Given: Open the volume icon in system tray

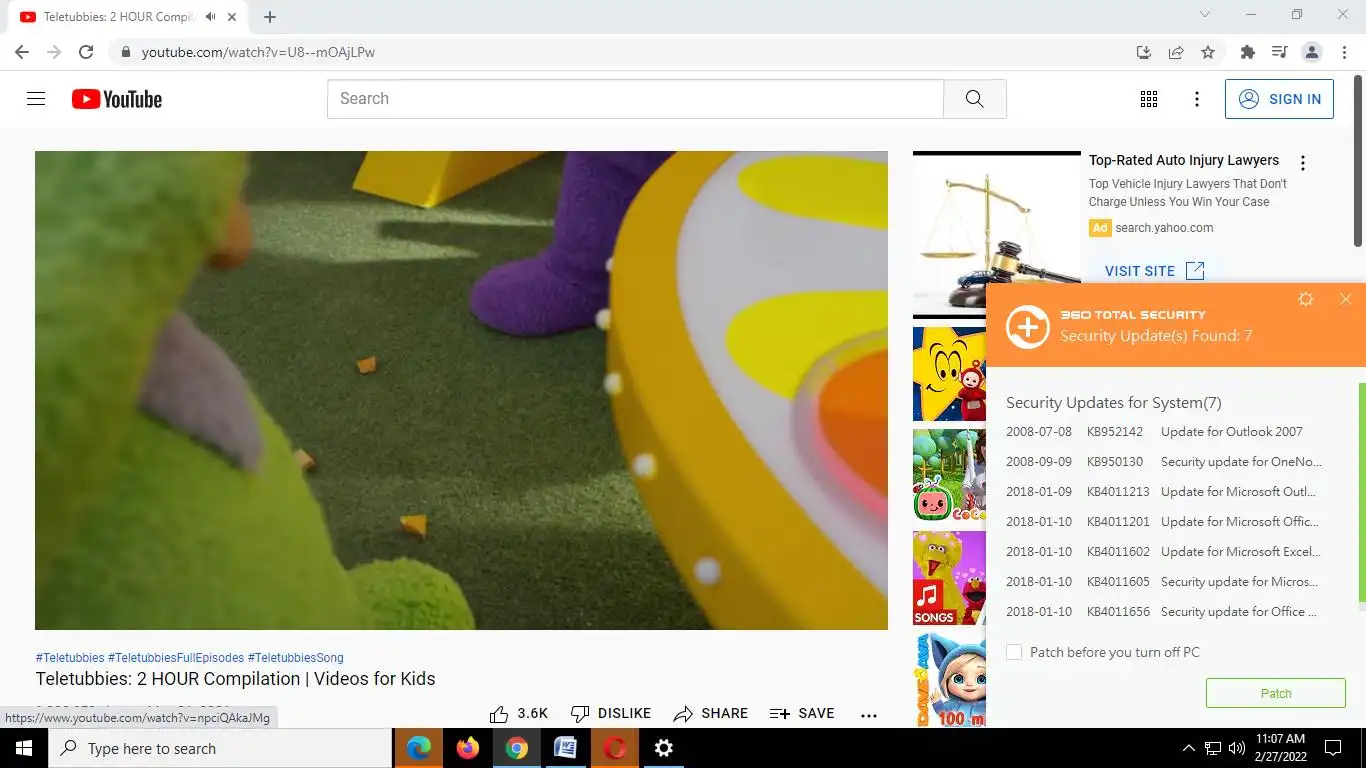Looking at the screenshot, I should click(x=1237, y=748).
